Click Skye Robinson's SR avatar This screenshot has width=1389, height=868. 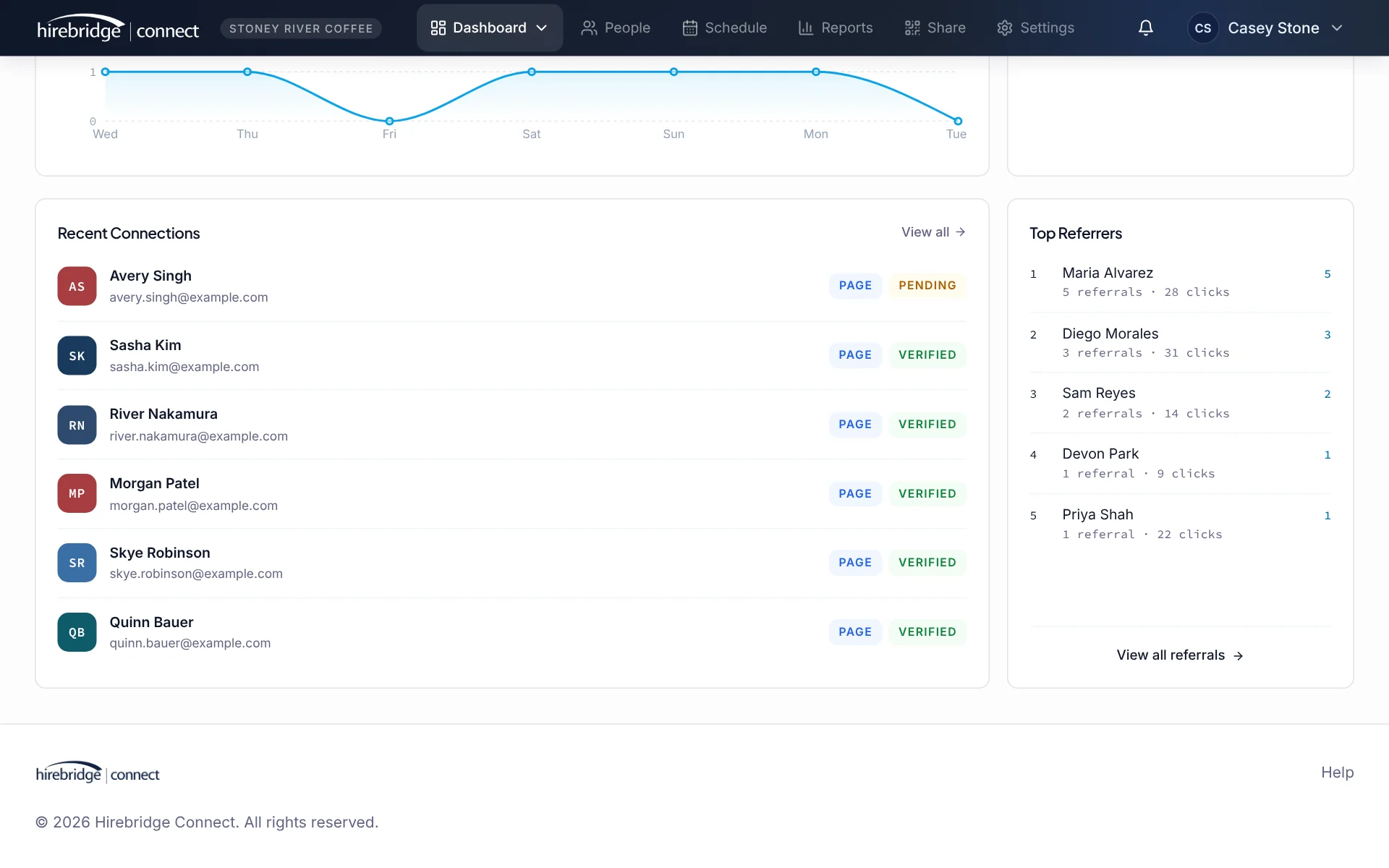[x=77, y=563]
